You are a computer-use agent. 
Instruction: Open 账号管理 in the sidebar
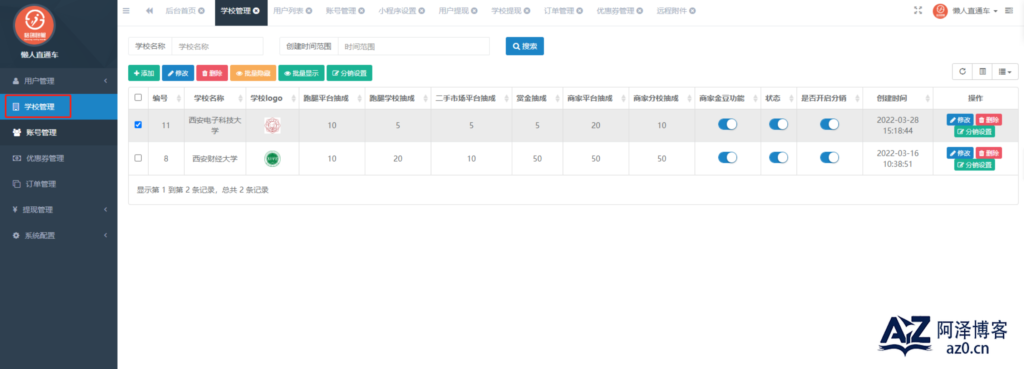pyautogui.click(x=59, y=133)
